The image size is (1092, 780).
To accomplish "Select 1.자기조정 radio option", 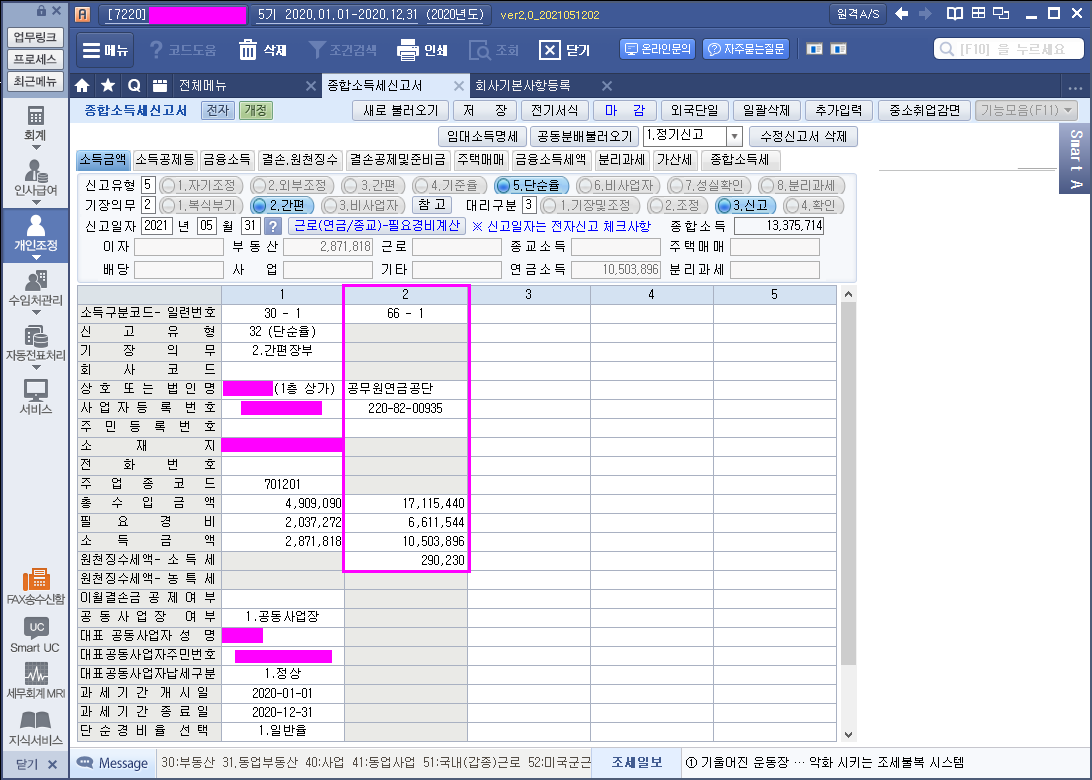I will coord(201,185).
